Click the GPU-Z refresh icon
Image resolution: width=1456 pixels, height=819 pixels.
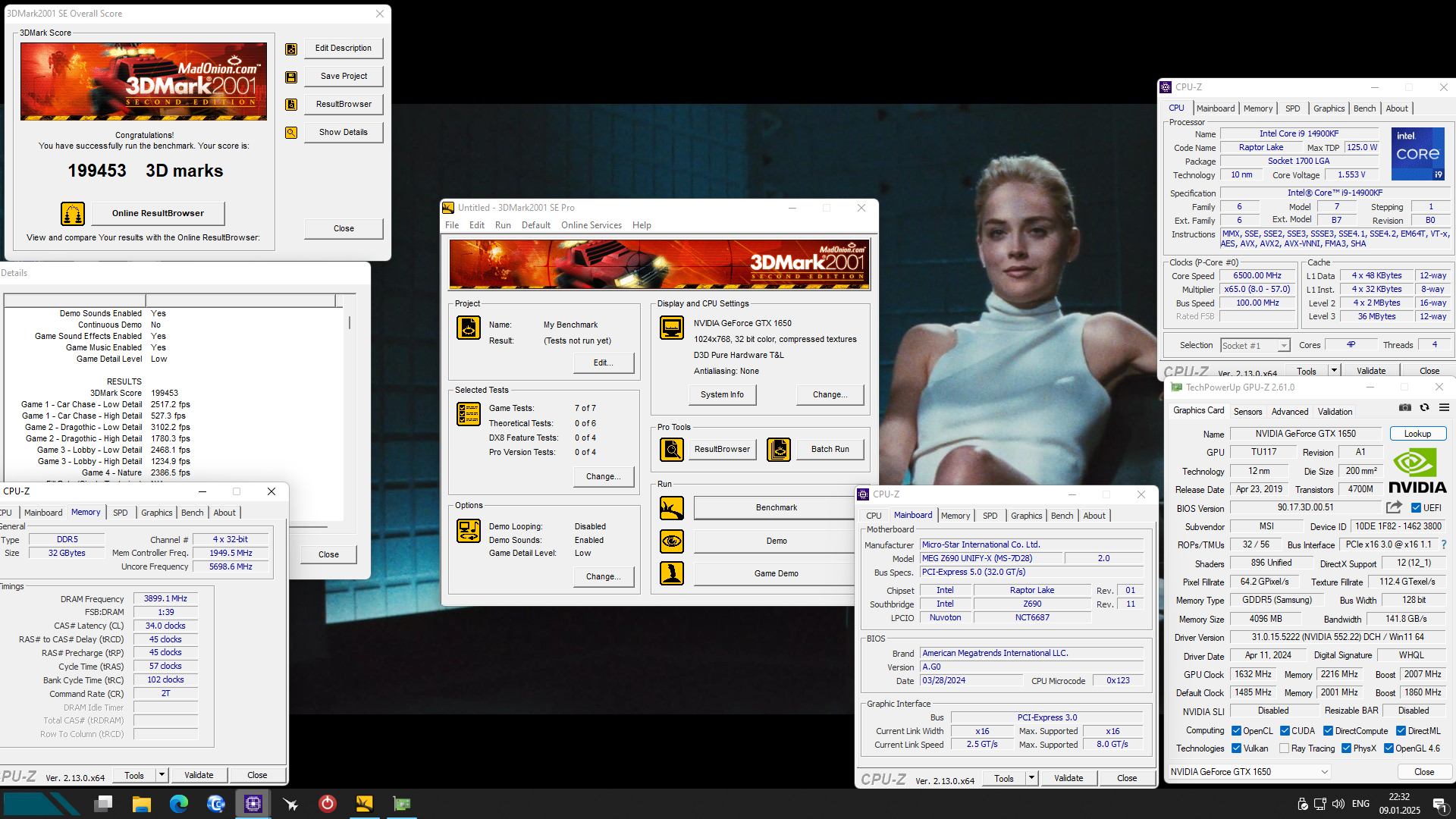click(1425, 408)
